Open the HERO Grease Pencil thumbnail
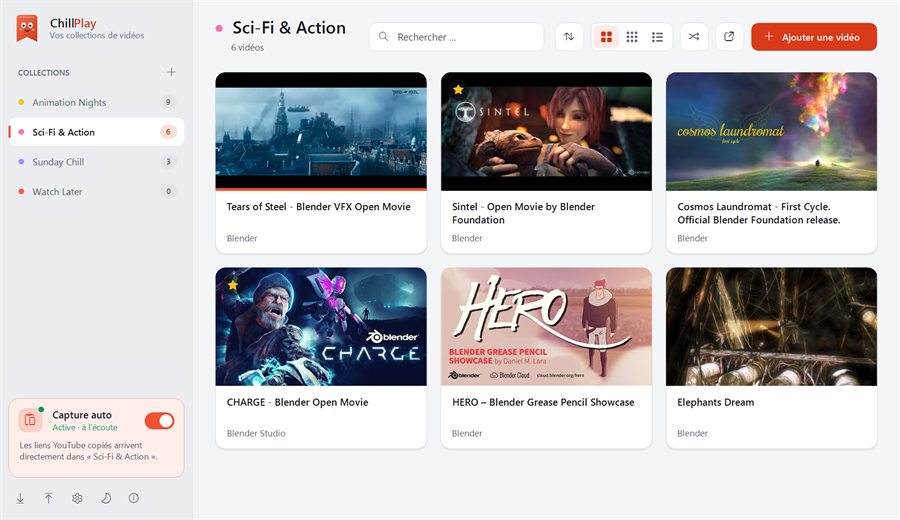Screen dimensions: 900x520 (x=546, y=327)
